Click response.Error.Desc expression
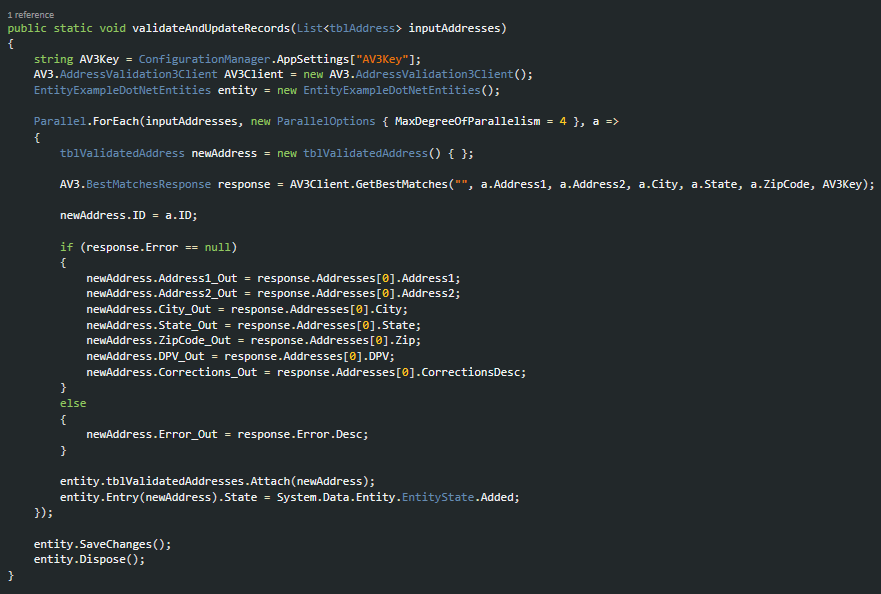This screenshot has width=881, height=594. [x=302, y=434]
